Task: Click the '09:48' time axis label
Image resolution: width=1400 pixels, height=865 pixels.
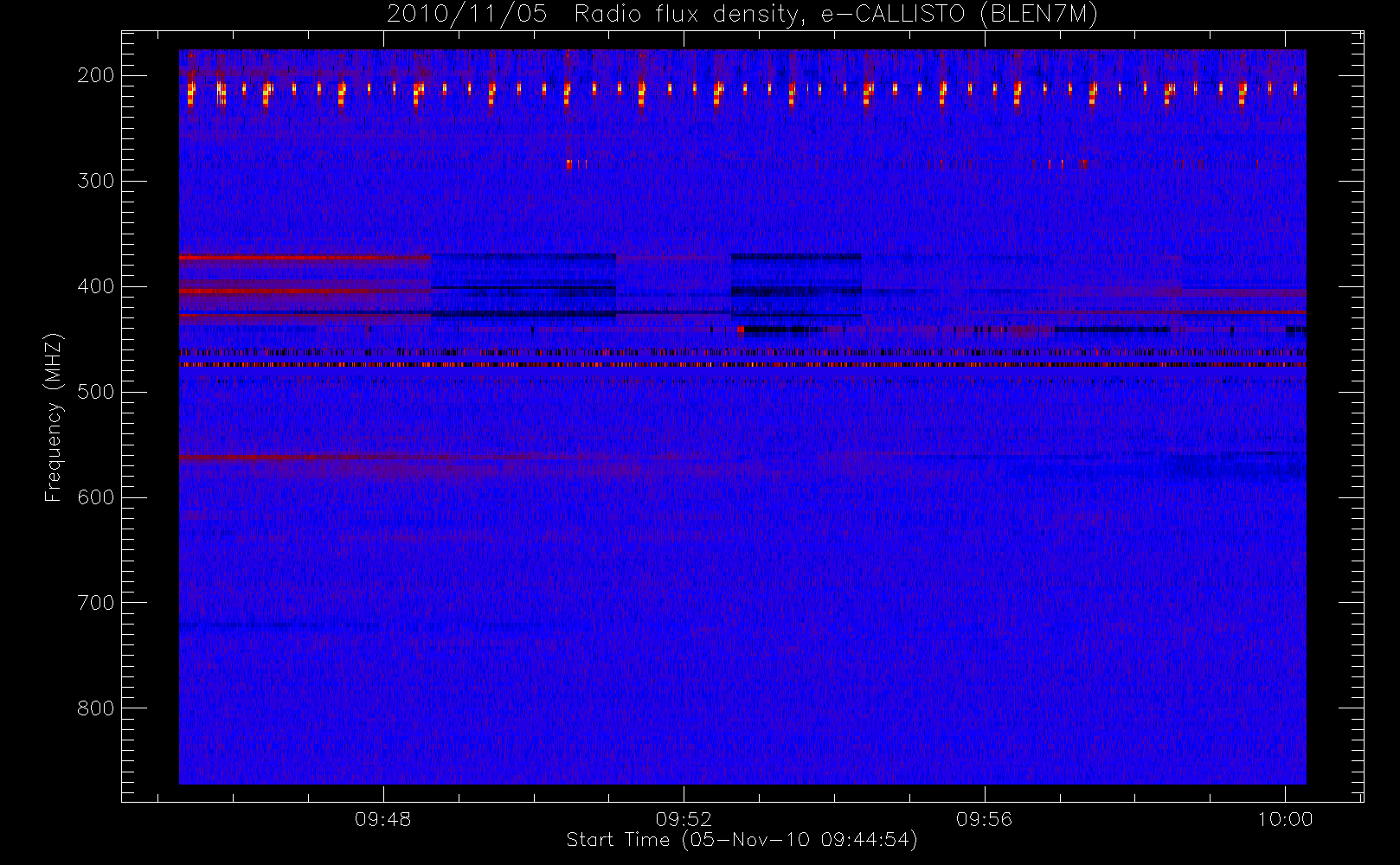Action: click(x=382, y=819)
